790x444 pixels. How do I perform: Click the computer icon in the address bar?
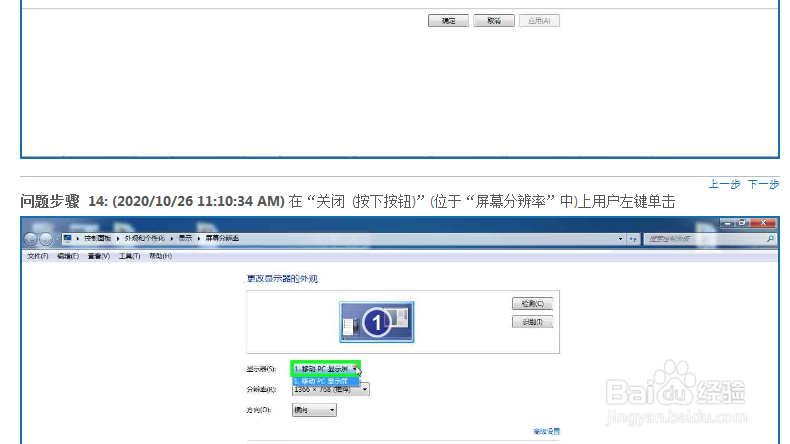point(68,238)
